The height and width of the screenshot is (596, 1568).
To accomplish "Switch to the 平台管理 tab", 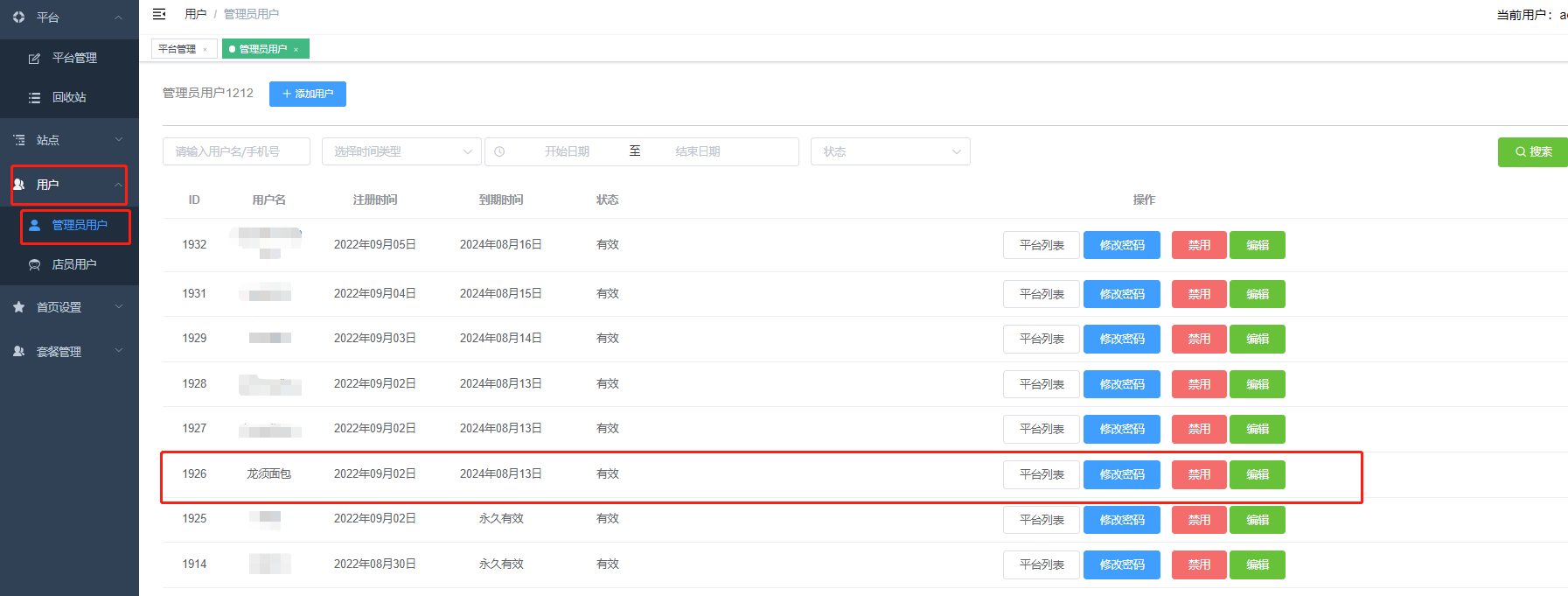I will (178, 49).
